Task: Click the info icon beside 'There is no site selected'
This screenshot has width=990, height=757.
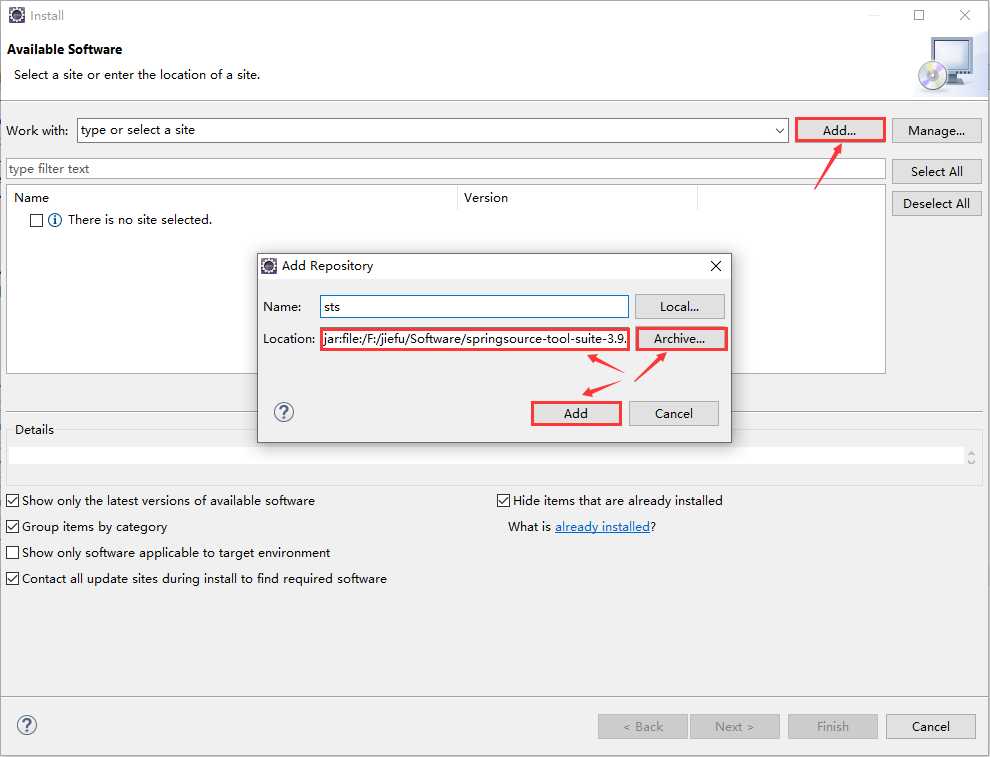Action: 55,220
